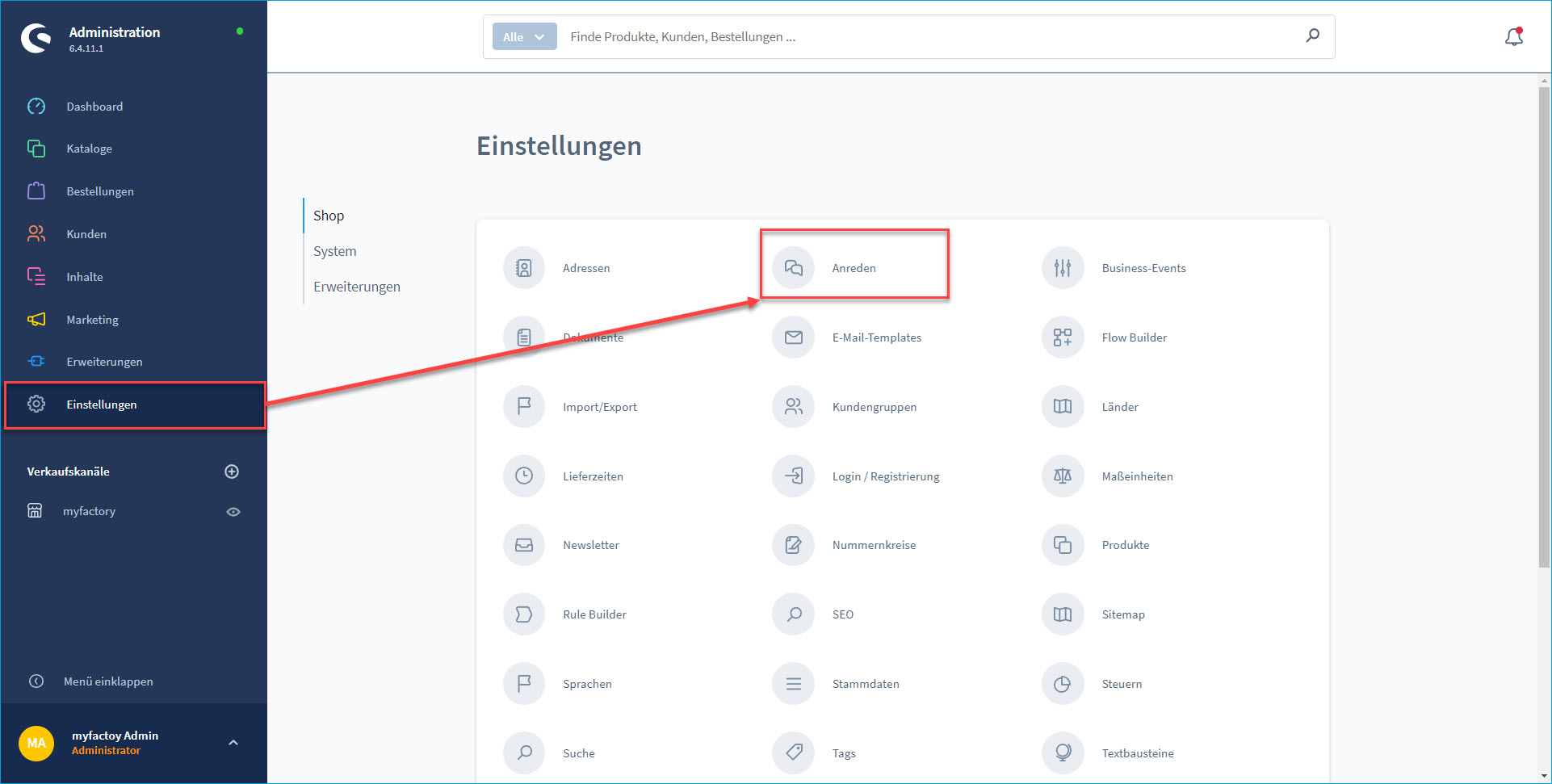Click the Login / Registrierung icon
Screen dimensions: 1552x784
(x=794, y=476)
